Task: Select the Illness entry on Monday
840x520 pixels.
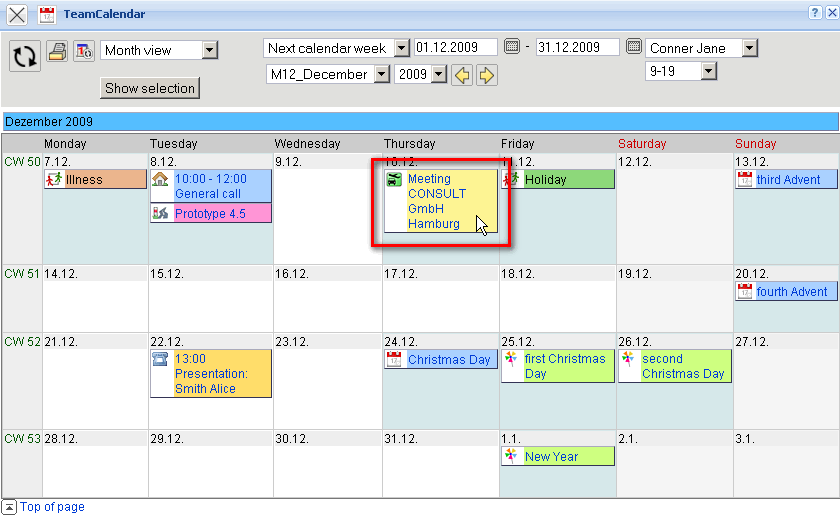Action: [x=95, y=179]
